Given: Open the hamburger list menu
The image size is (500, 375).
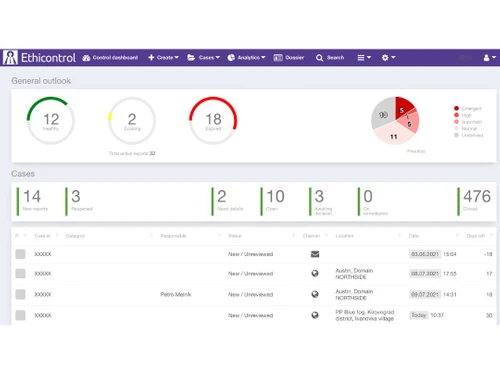Looking at the screenshot, I should click(364, 58).
